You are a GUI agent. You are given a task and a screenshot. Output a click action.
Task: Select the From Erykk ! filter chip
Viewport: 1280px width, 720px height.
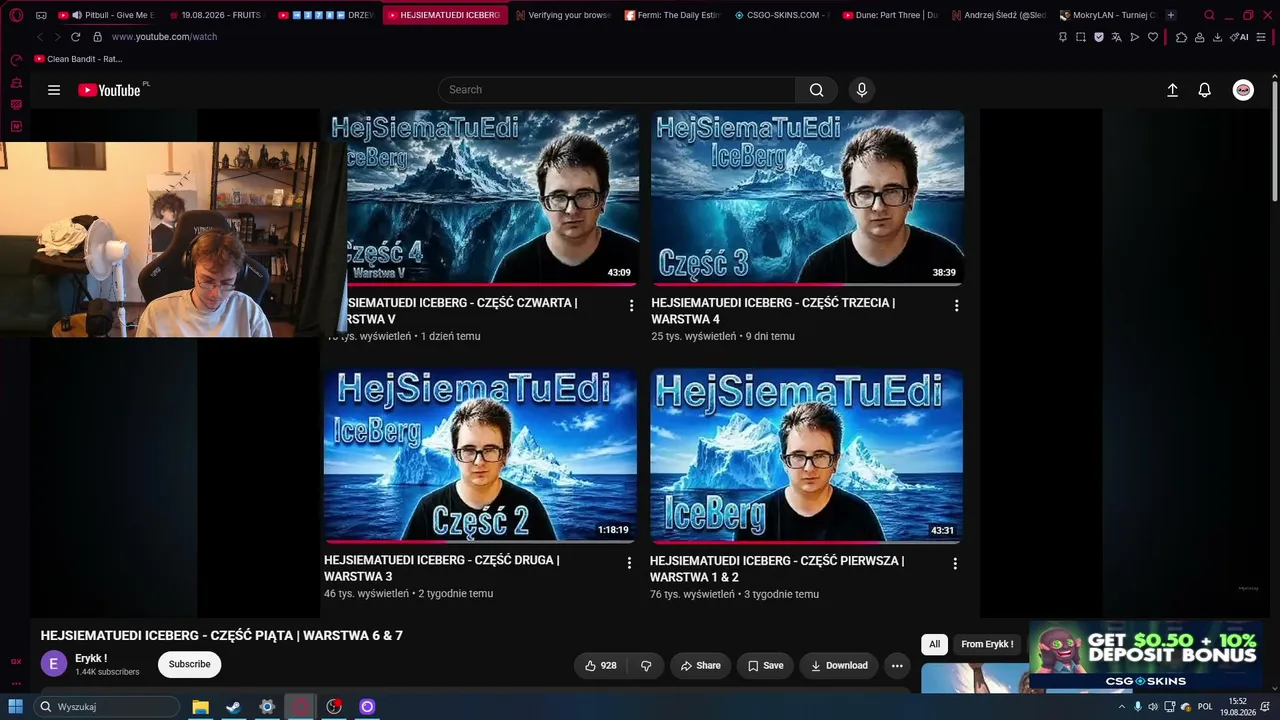pos(987,644)
